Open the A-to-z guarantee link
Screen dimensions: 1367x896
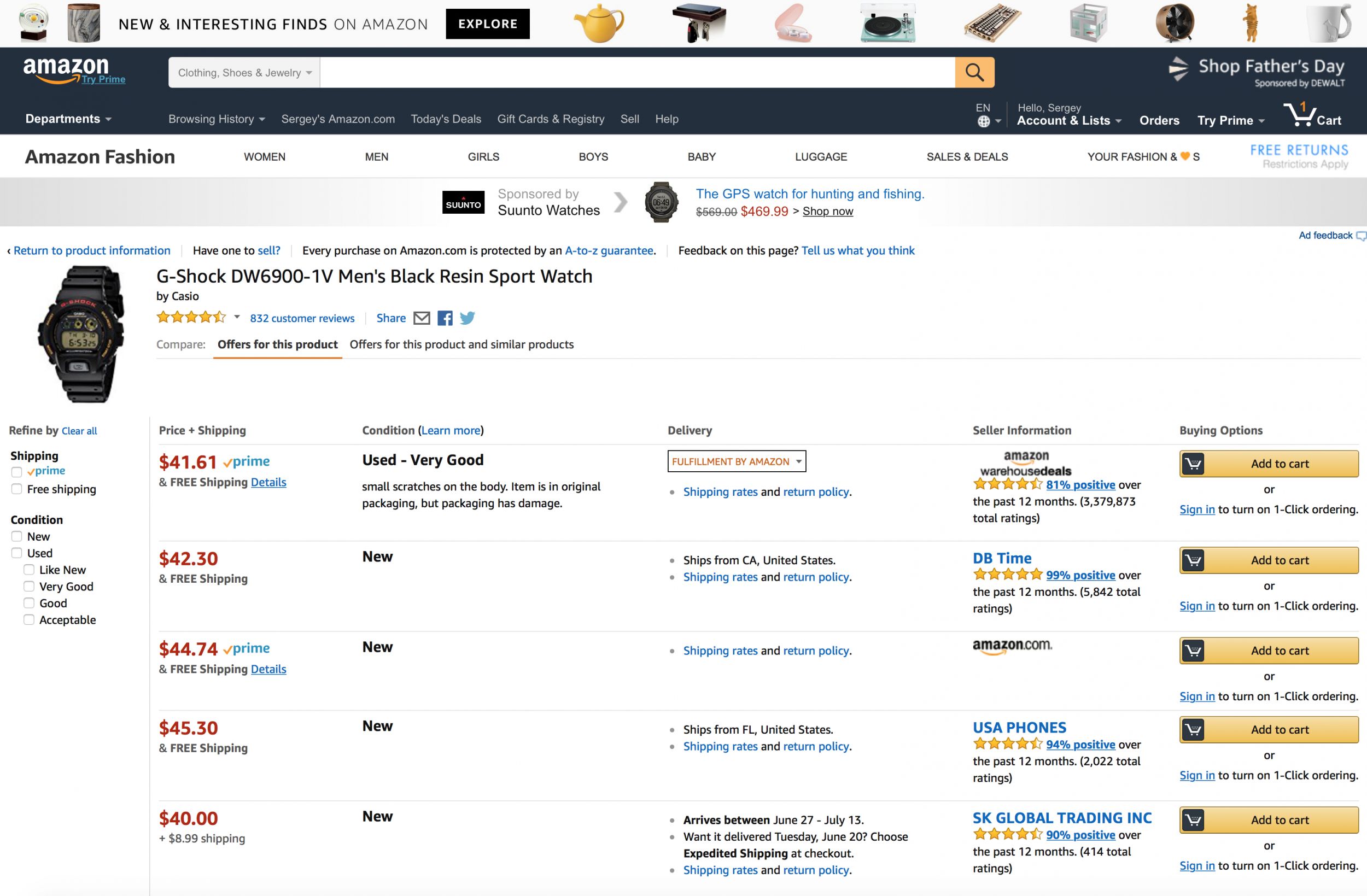pos(609,250)
